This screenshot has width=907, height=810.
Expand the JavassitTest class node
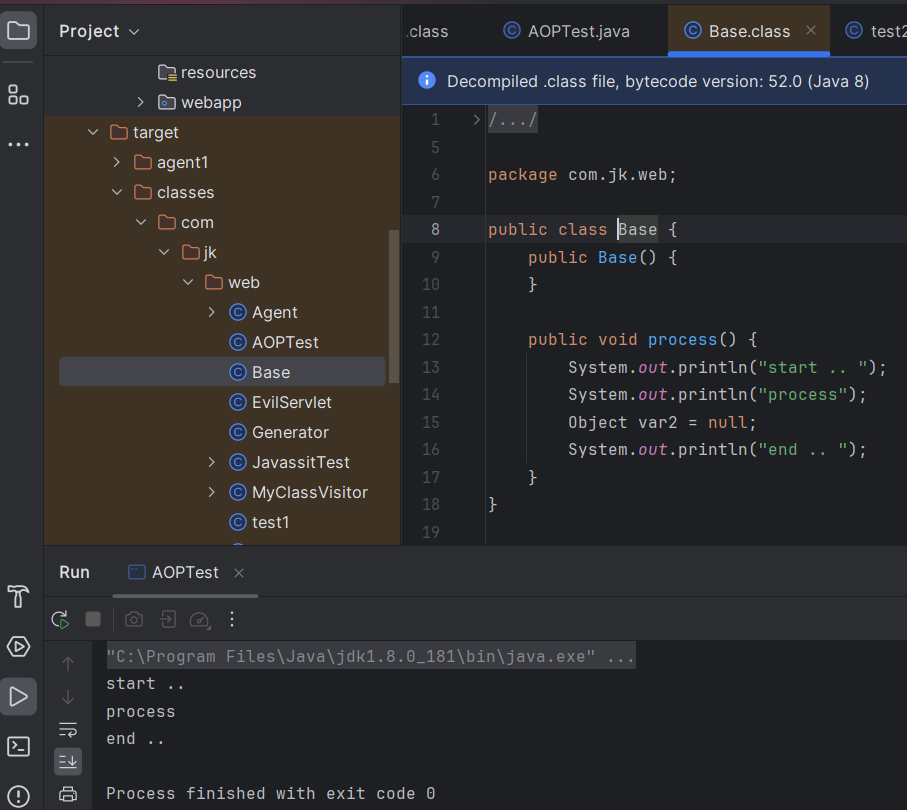coord(212,462)
